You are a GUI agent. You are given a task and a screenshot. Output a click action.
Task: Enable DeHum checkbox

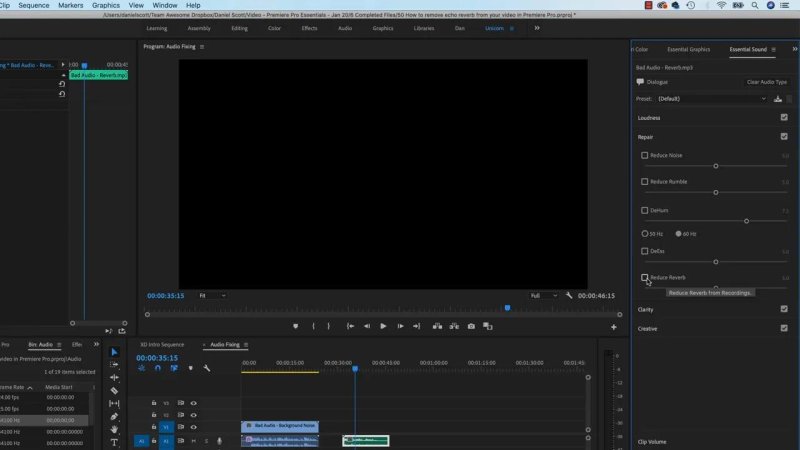(x=644, y=210)
